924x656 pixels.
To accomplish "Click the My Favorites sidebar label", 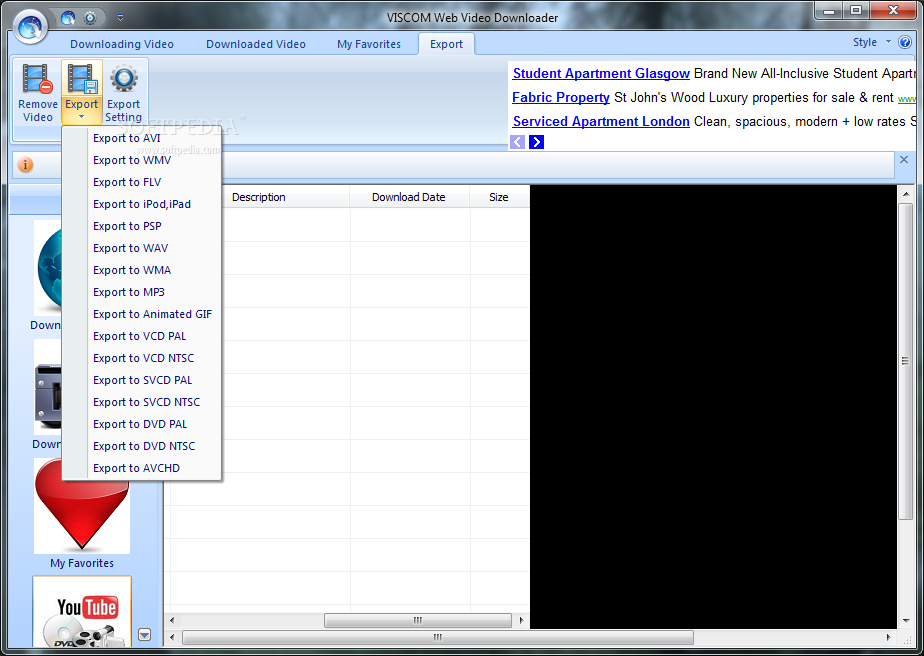I will point(82,563).
